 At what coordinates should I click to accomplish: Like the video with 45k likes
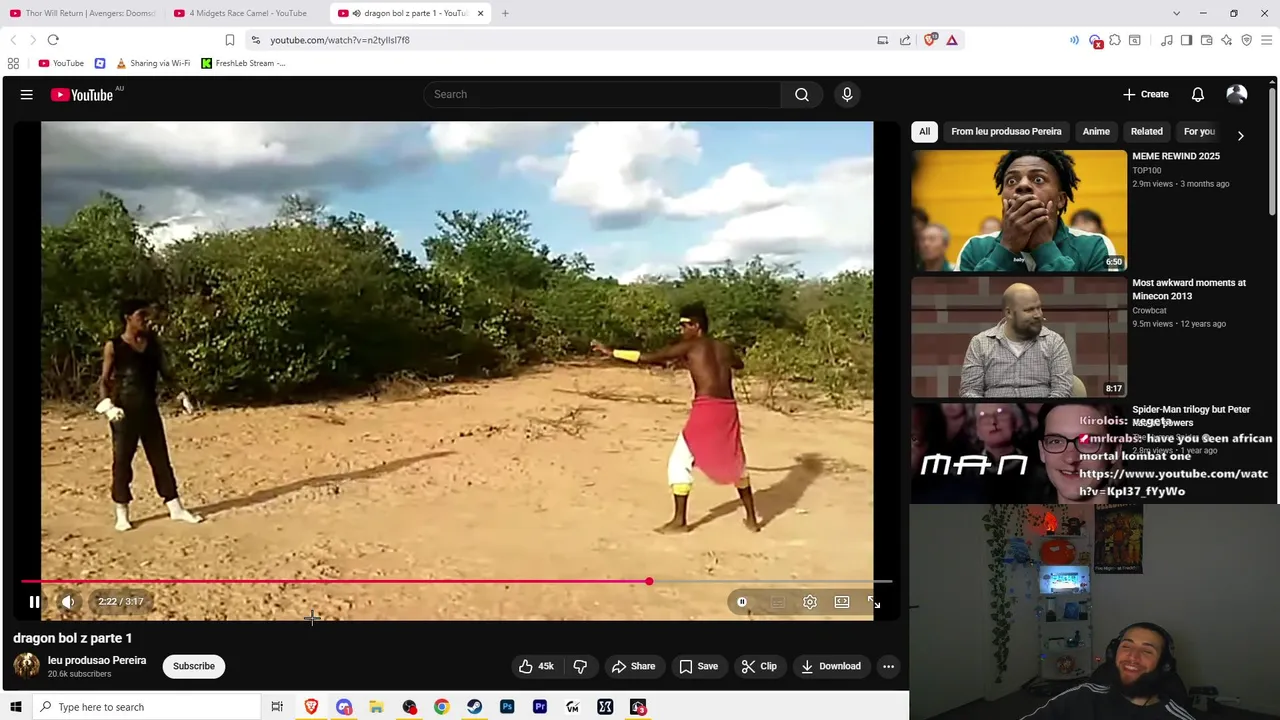[x=536, y=666]
